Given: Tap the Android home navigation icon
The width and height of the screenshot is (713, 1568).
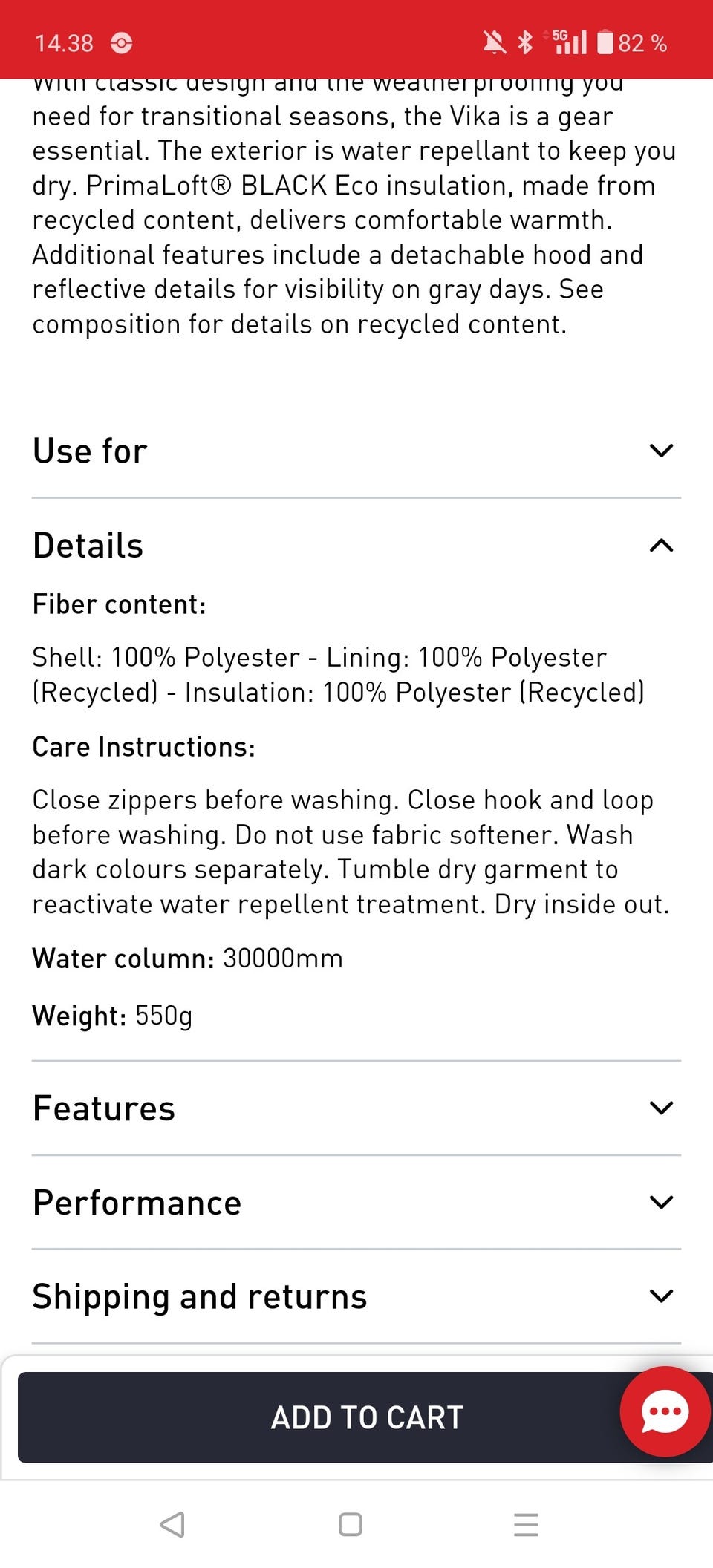Looking at the screenshot, I should [x=351, y=1524].
